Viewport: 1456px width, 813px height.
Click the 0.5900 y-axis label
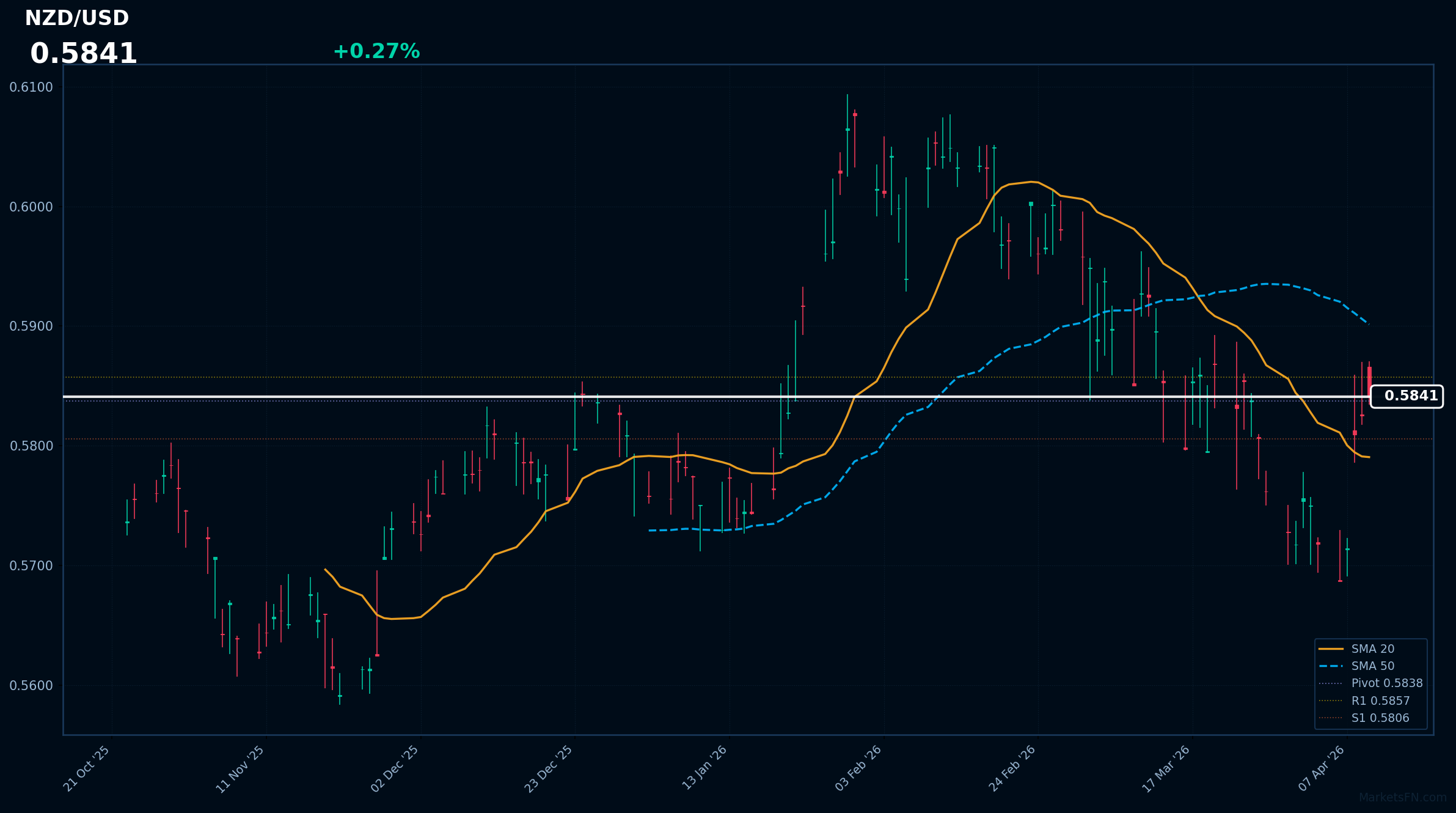31,326
